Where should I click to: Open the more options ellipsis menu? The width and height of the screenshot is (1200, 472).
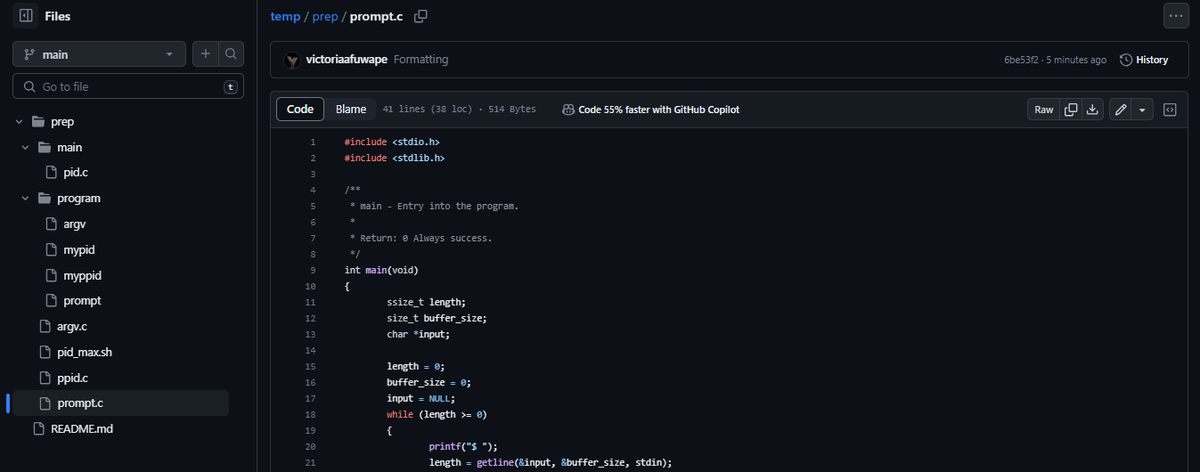point(1176,16)
